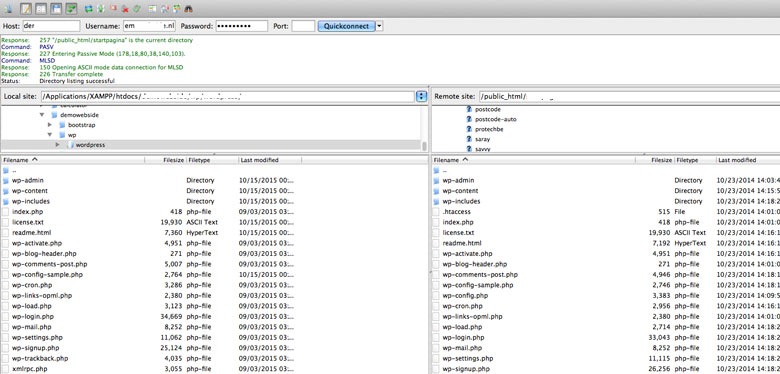Expand the wordpress folder in local tree

click(x=58, y=145)
